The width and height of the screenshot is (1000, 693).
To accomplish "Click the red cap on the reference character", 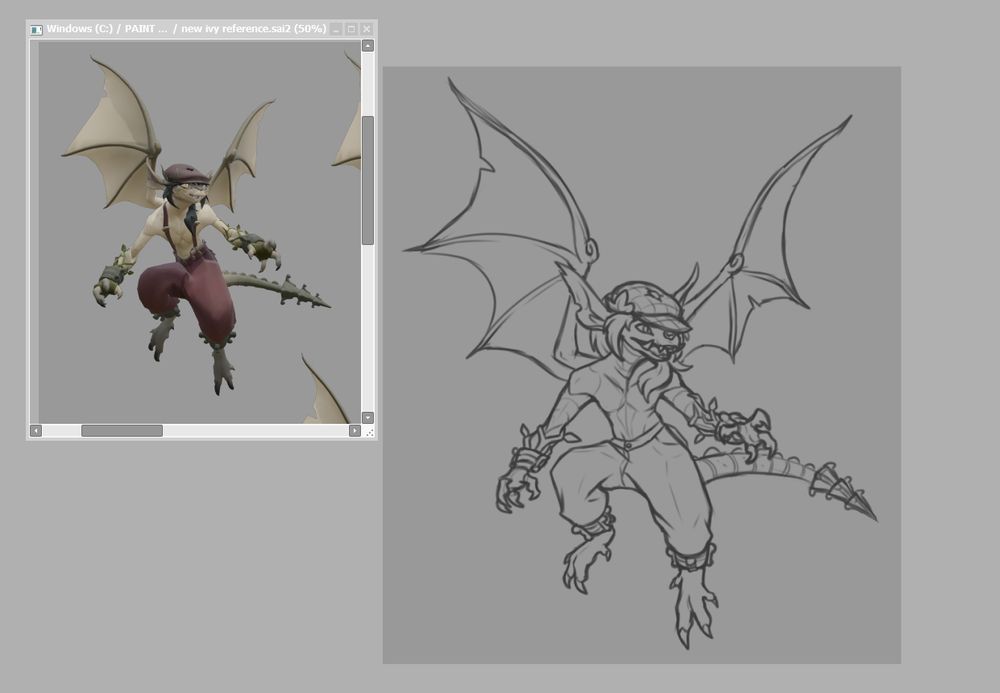I will coord(185,174).
